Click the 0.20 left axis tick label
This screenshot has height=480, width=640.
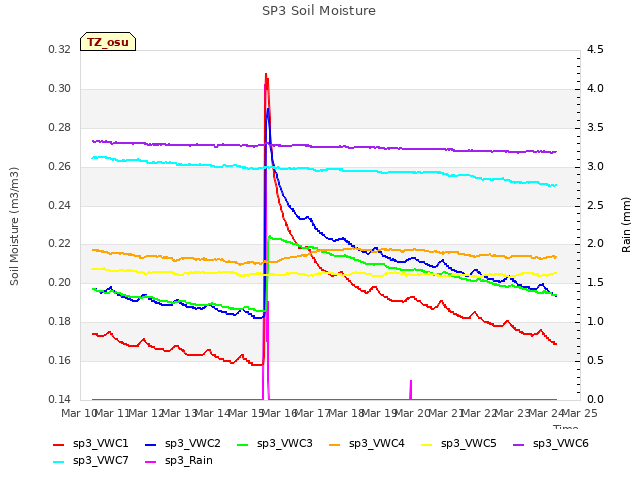[60, 282]
